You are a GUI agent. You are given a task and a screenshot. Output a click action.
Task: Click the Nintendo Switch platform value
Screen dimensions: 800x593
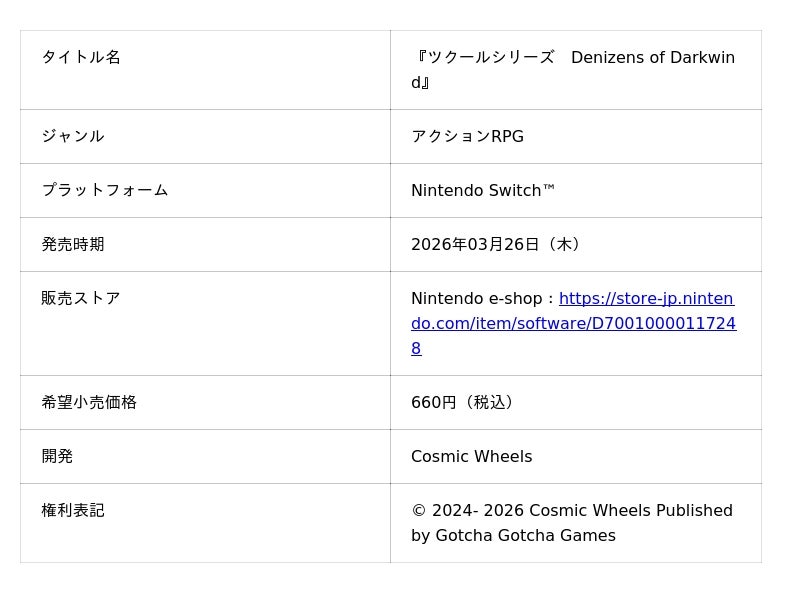pos(475,191)
